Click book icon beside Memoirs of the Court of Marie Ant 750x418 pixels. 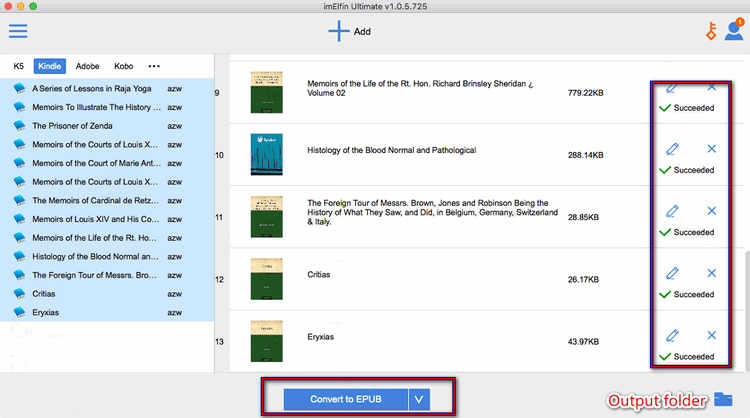[19, 163]
